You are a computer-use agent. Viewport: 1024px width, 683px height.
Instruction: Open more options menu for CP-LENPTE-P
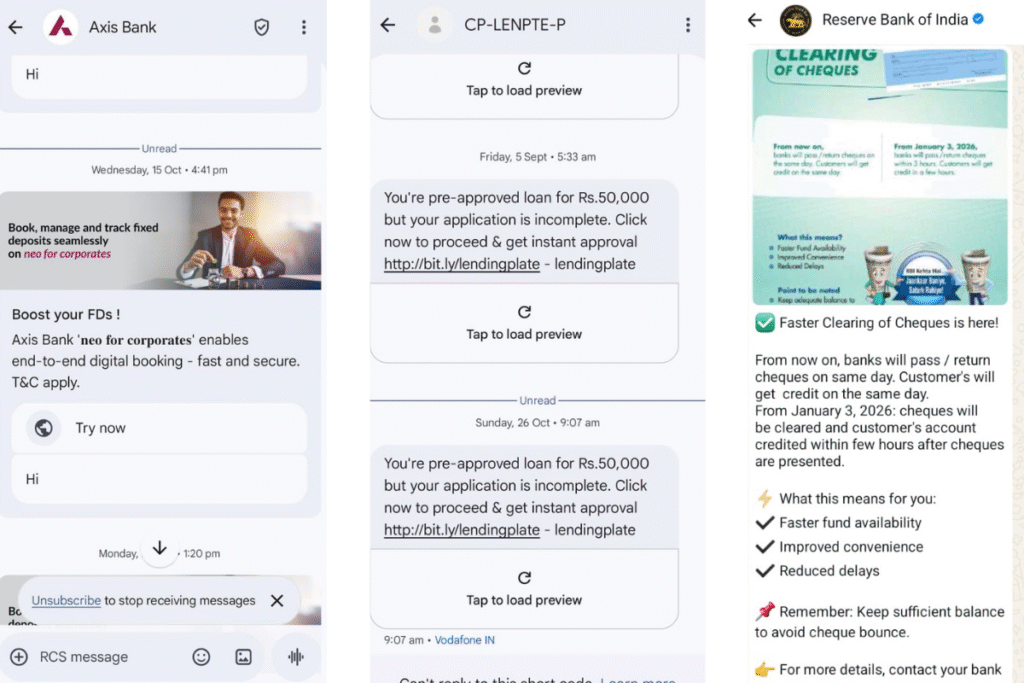(688, 25)
